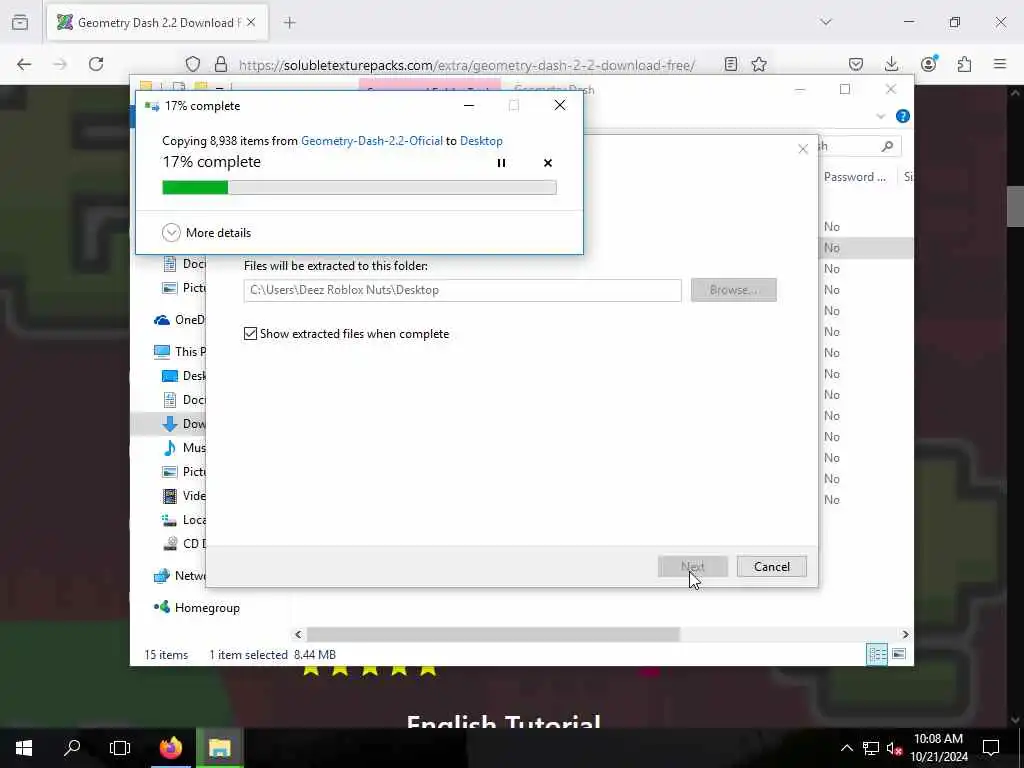Open Music folder in navigation pane
Screen dimensions: 1024x768
184,447
